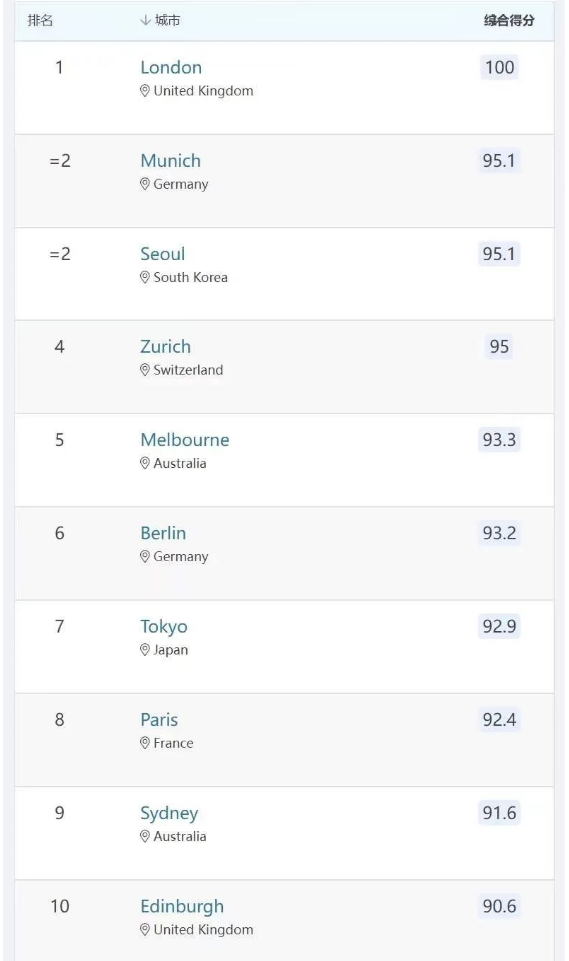569x961 pixels.
Task: Open the Seoul city link
Action: [x=162, y=254]
